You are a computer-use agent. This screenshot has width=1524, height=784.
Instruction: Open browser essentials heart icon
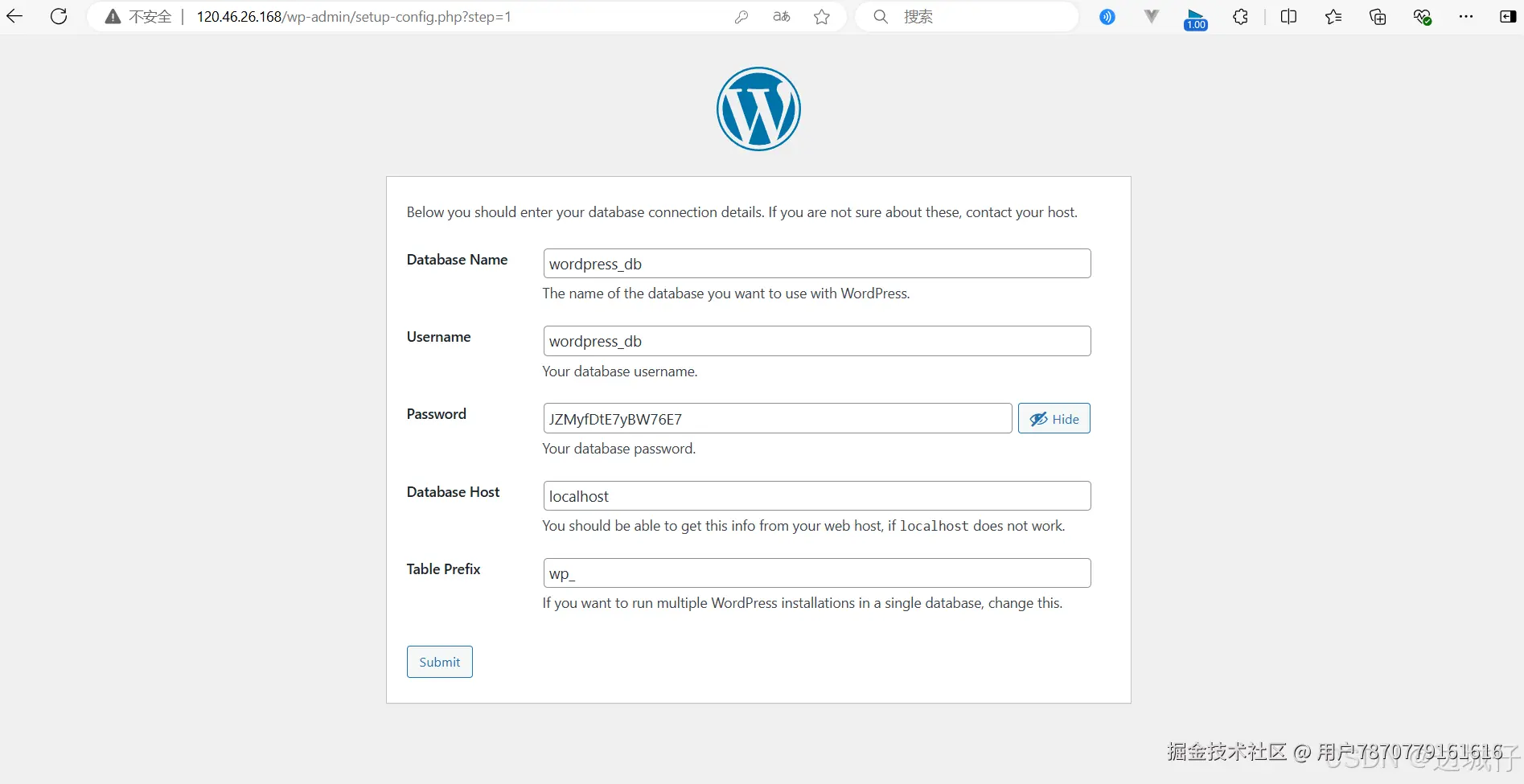click(1423, 17)
